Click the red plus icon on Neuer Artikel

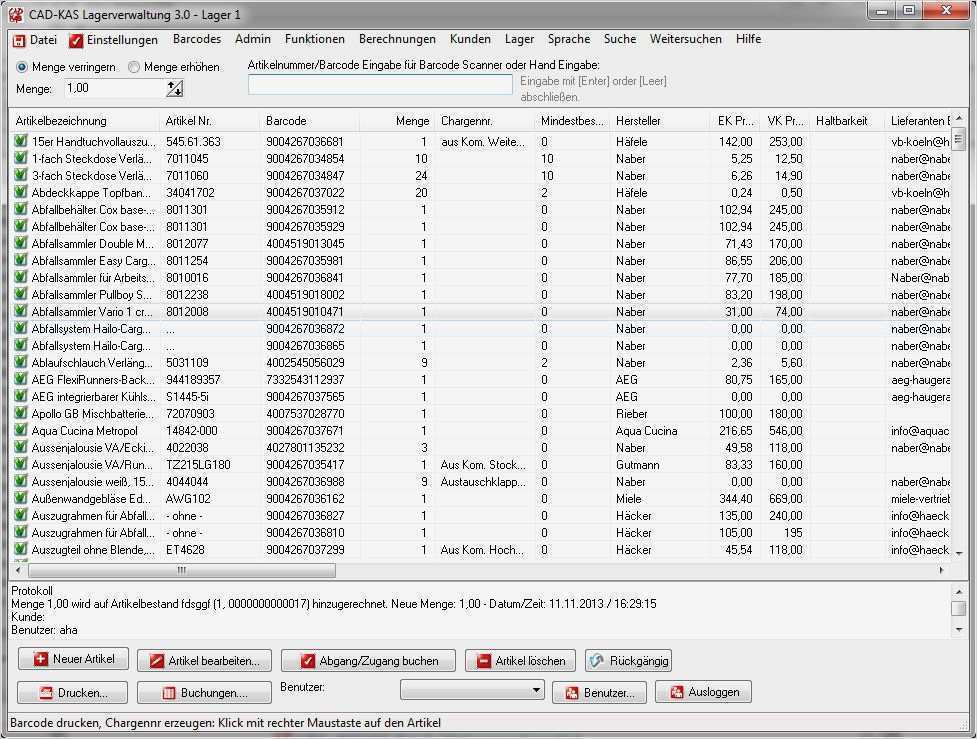click(x=41, y=659)
